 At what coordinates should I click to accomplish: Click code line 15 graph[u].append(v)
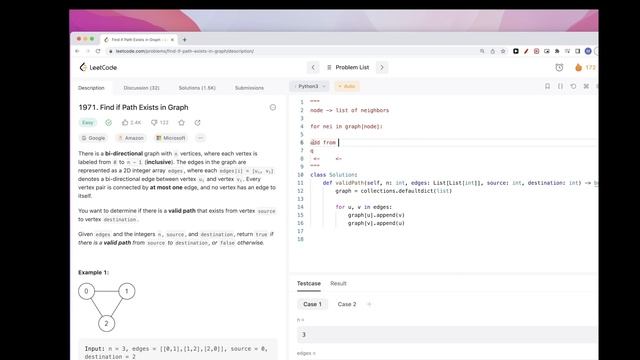click(376, 215)
